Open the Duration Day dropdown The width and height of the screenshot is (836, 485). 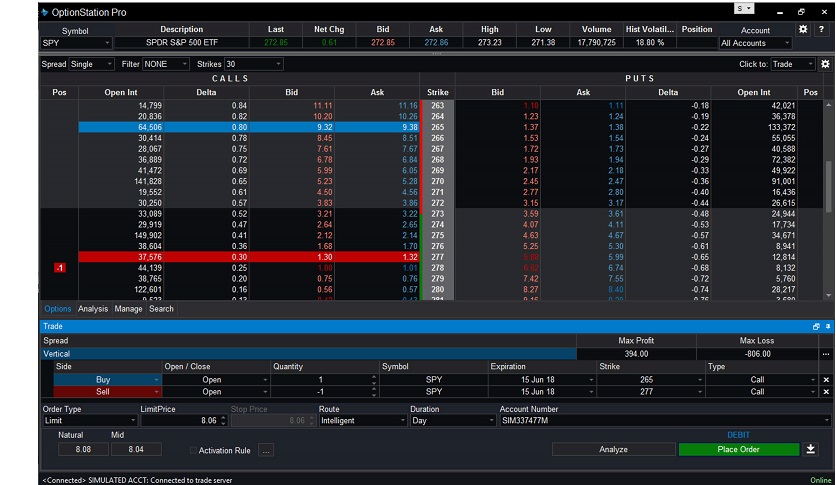(x=453, y=421)
